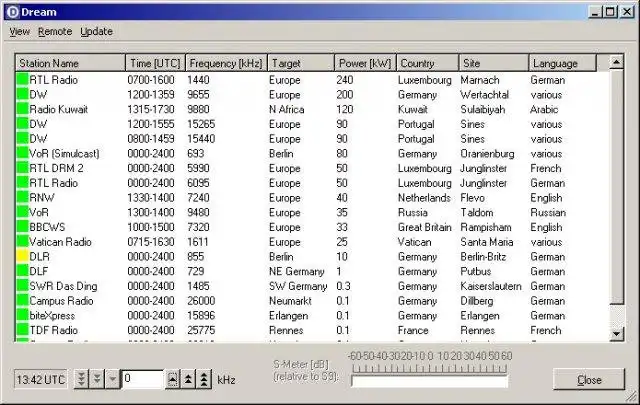Click the triple up-arrow frequency increase button

[204, 379]
